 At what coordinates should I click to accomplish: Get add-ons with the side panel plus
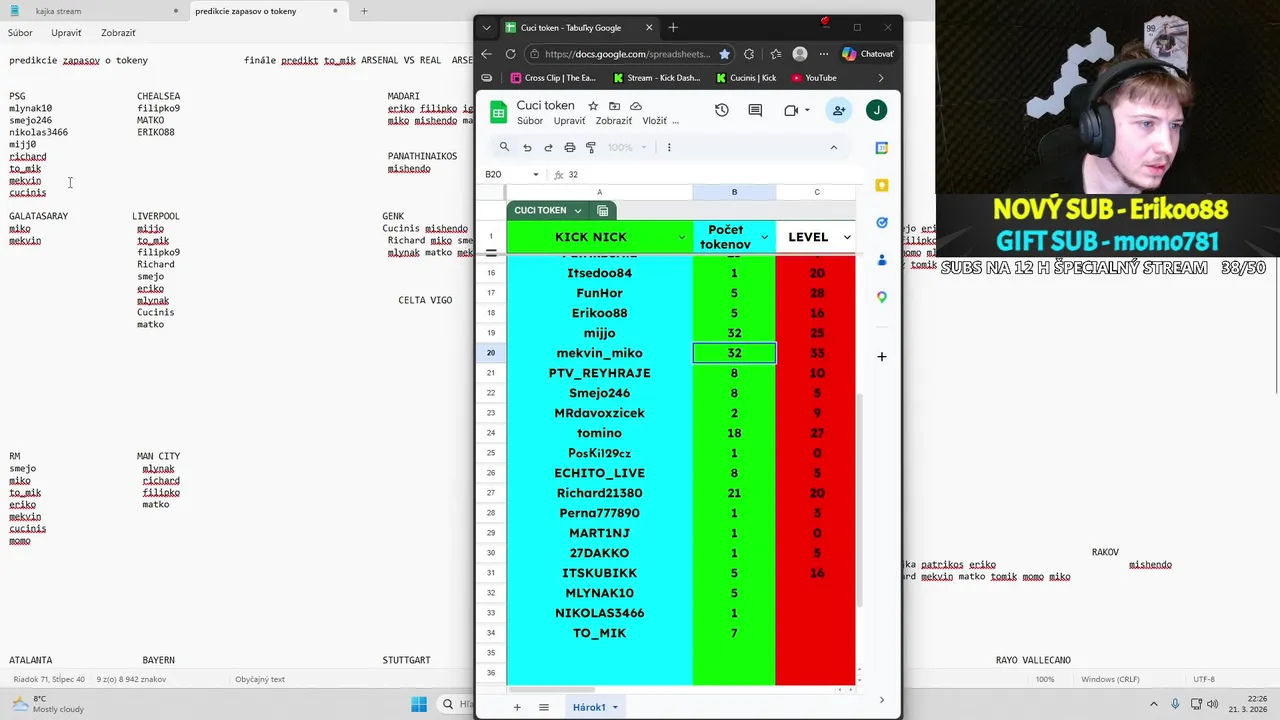pyautogui.click(x=881, y=356)
